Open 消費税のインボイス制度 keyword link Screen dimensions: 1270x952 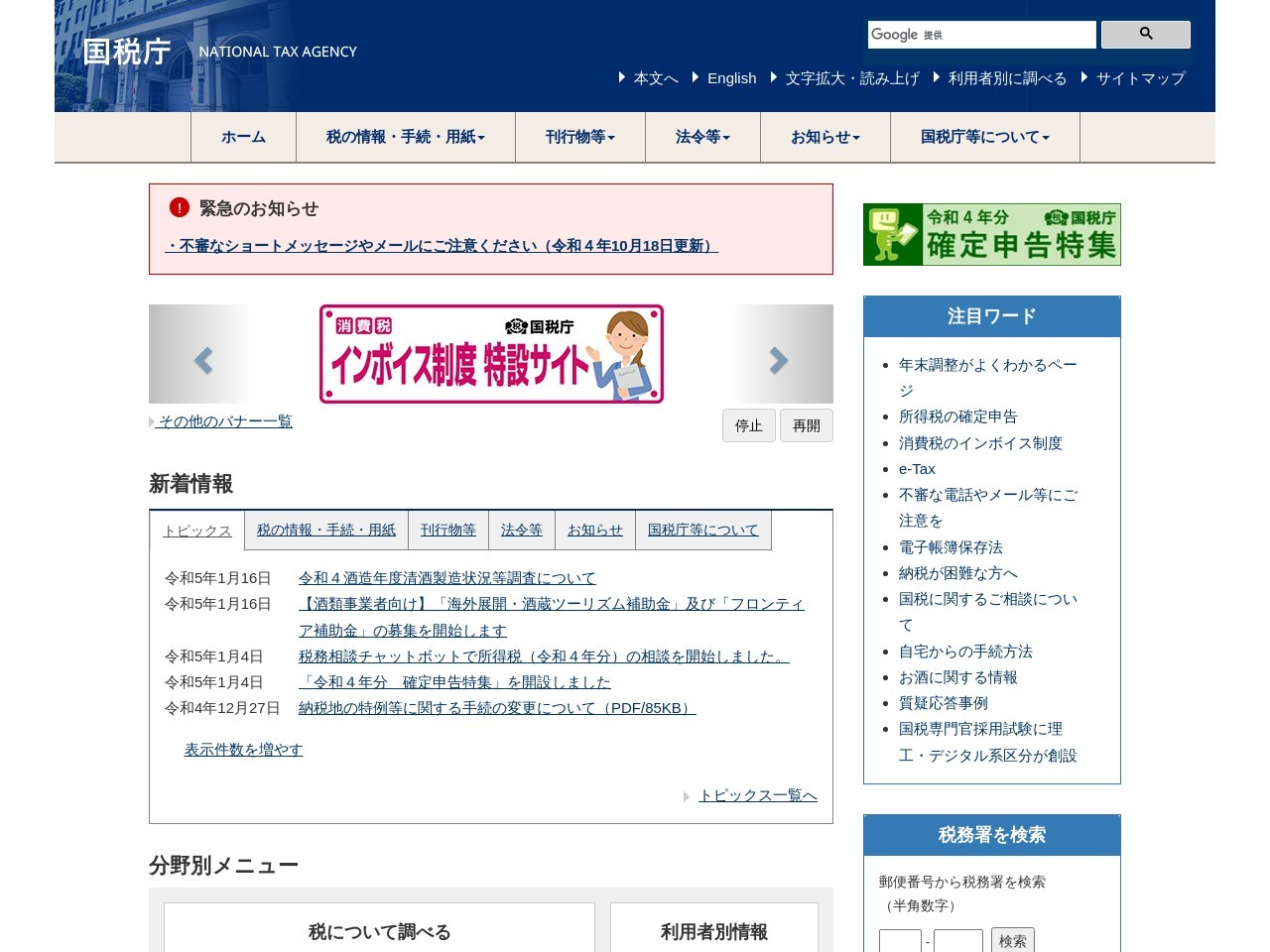click(x=980, y=443)
